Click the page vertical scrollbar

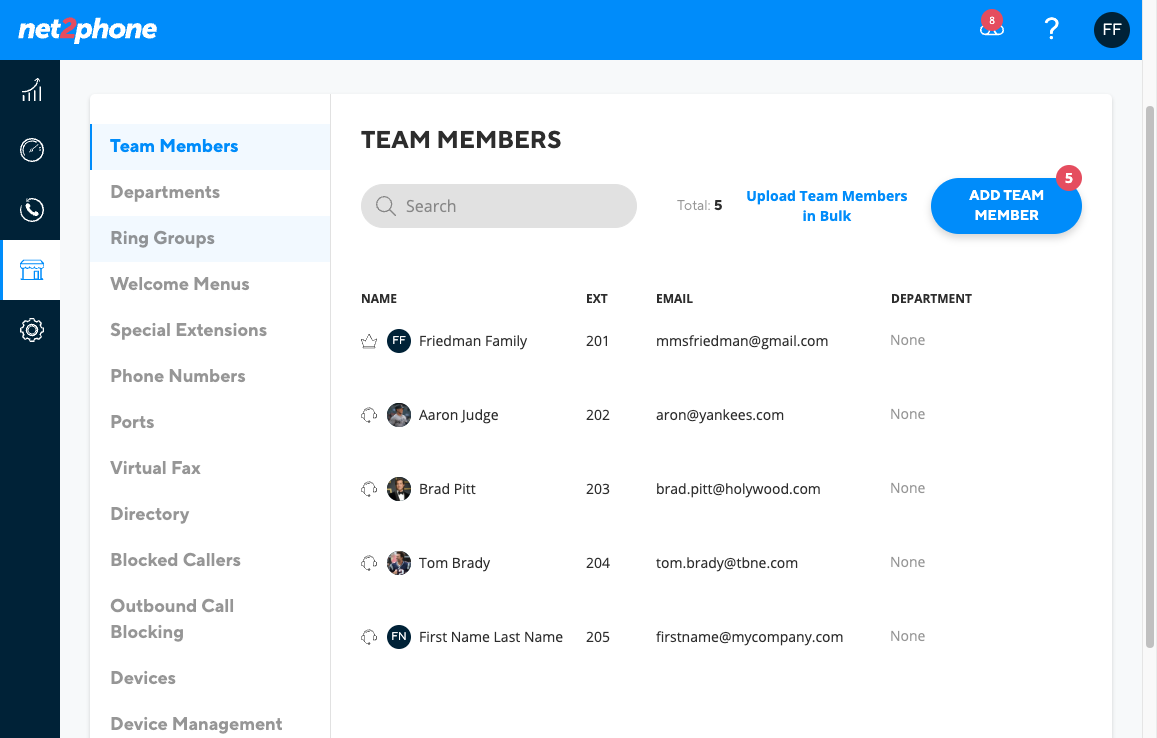coord(1150,376)
